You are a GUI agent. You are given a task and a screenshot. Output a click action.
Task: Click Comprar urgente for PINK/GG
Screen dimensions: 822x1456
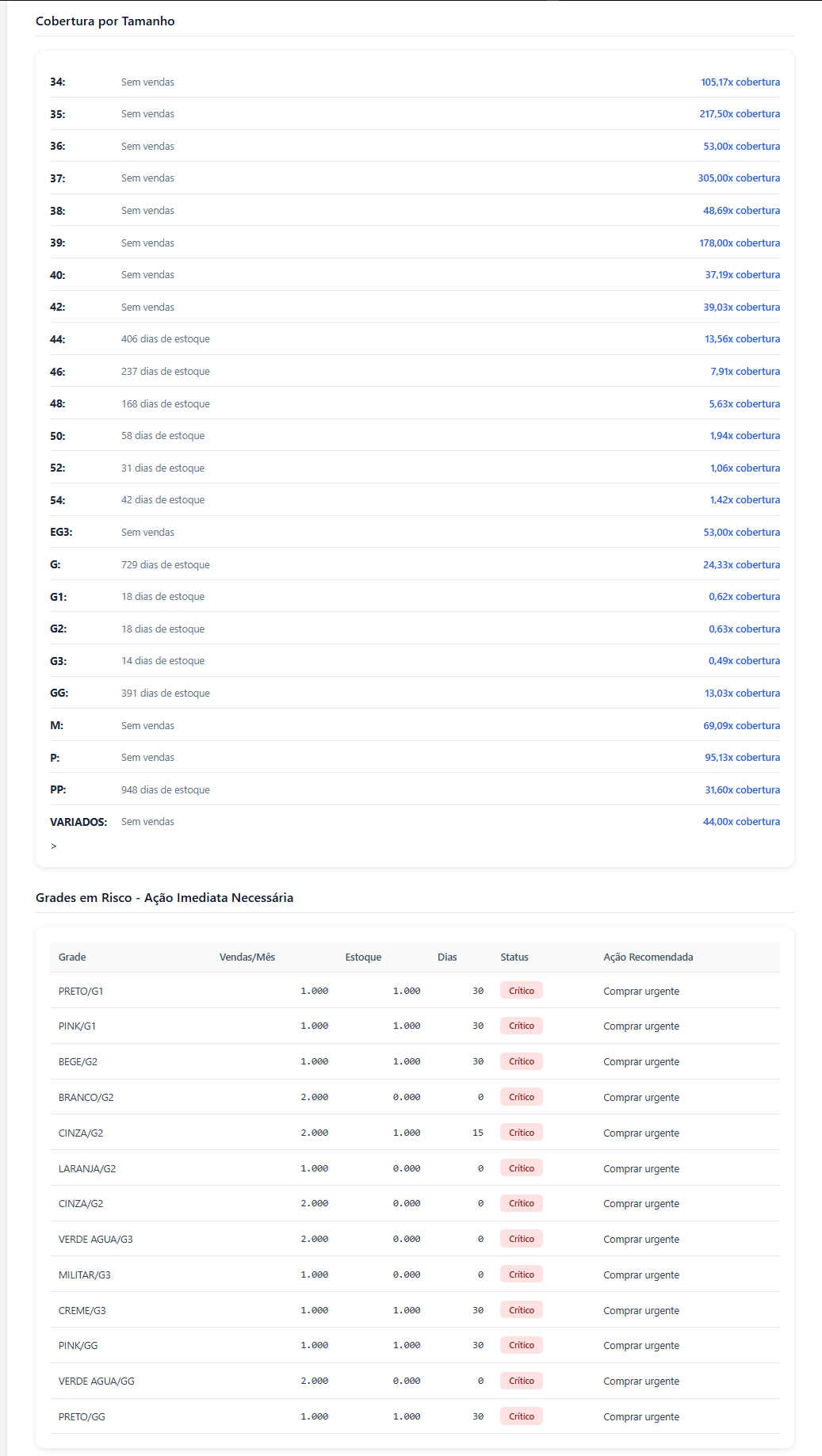click(x=640, y=1346)
